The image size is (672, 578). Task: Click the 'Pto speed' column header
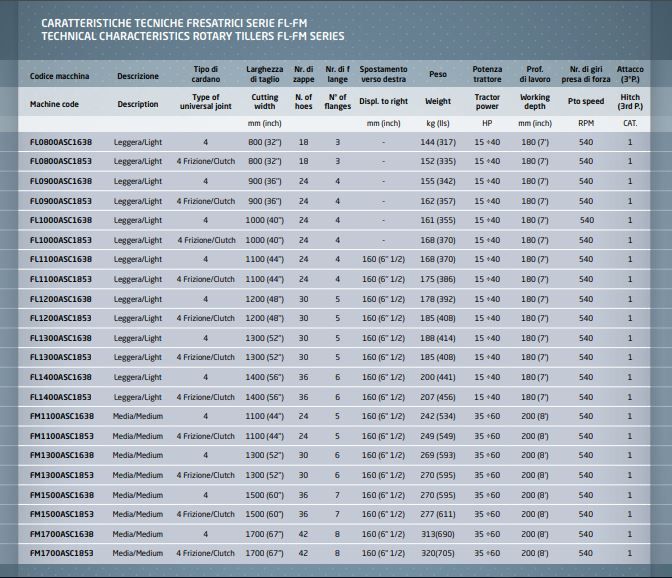tap(586, 102)
